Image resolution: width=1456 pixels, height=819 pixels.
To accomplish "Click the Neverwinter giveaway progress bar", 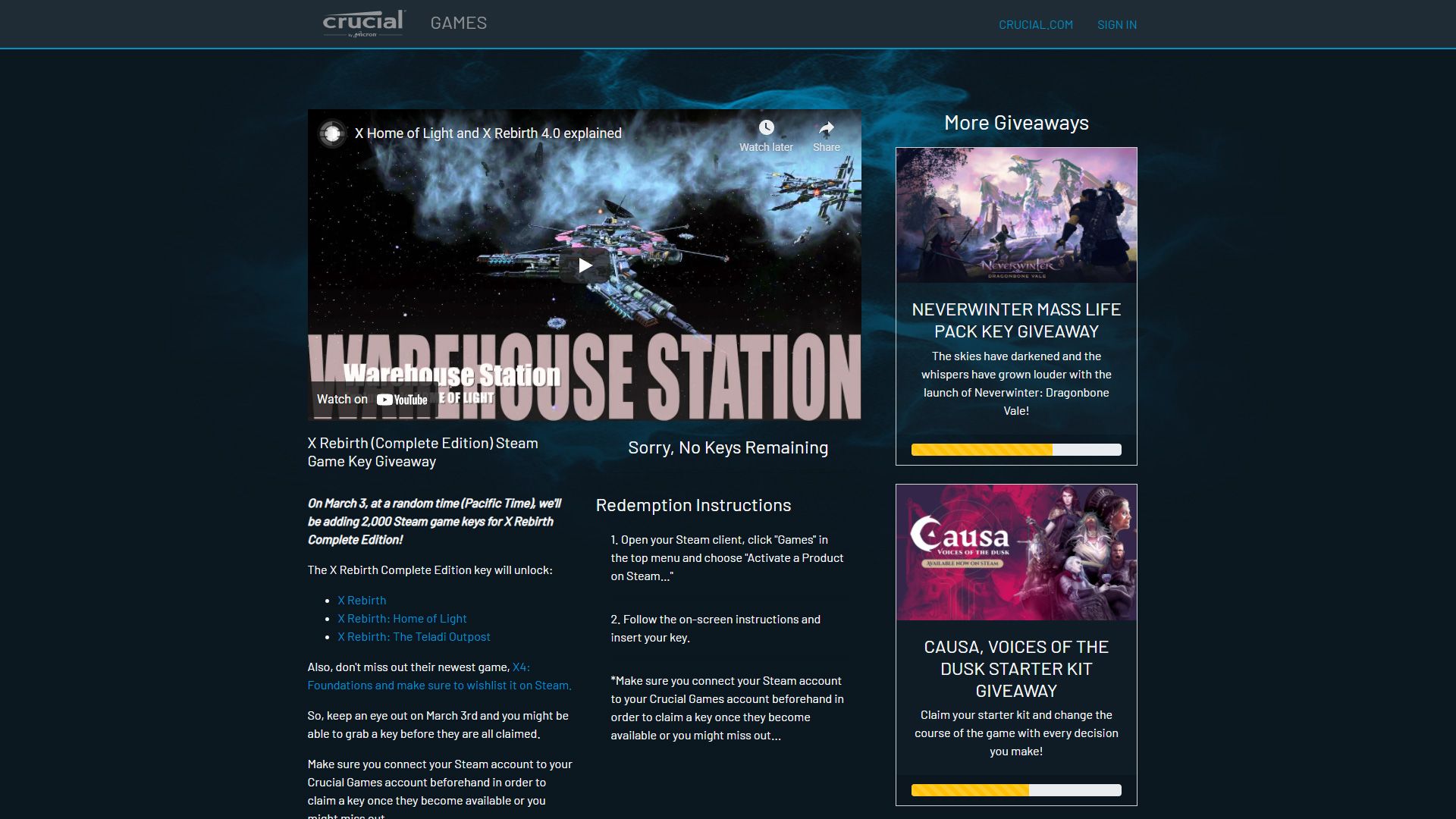I will click(1016, 450).
